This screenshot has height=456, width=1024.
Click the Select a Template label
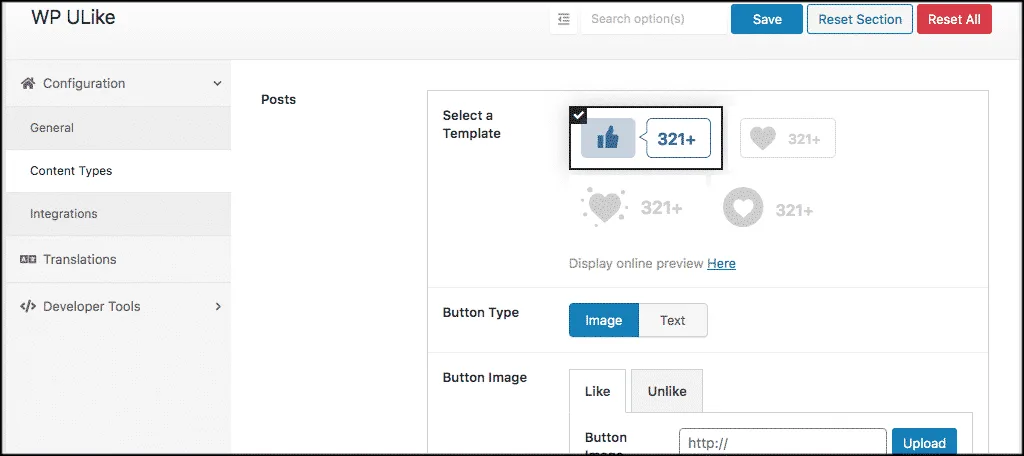coord(472,124)
